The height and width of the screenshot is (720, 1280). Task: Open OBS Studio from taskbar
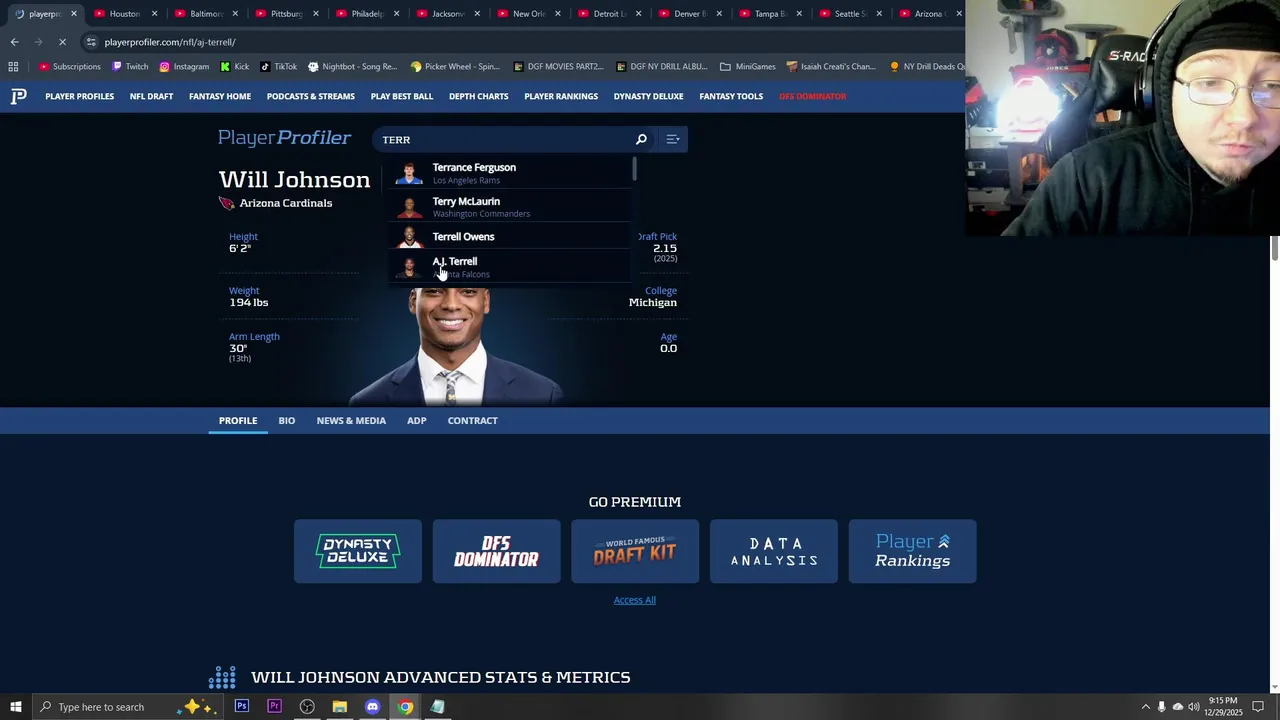point(307,707)
